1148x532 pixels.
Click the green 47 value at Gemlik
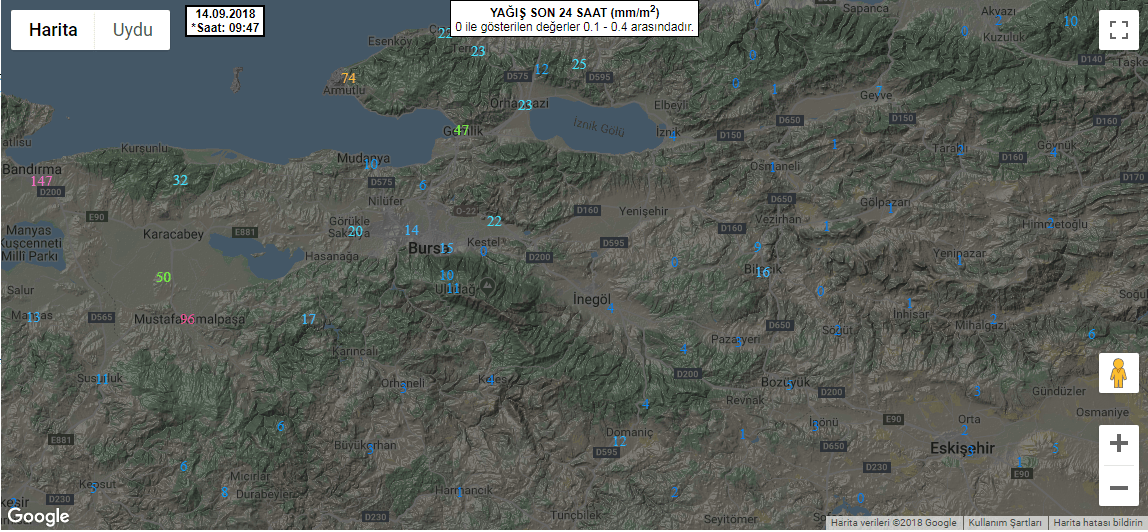[x=461, y=130]
